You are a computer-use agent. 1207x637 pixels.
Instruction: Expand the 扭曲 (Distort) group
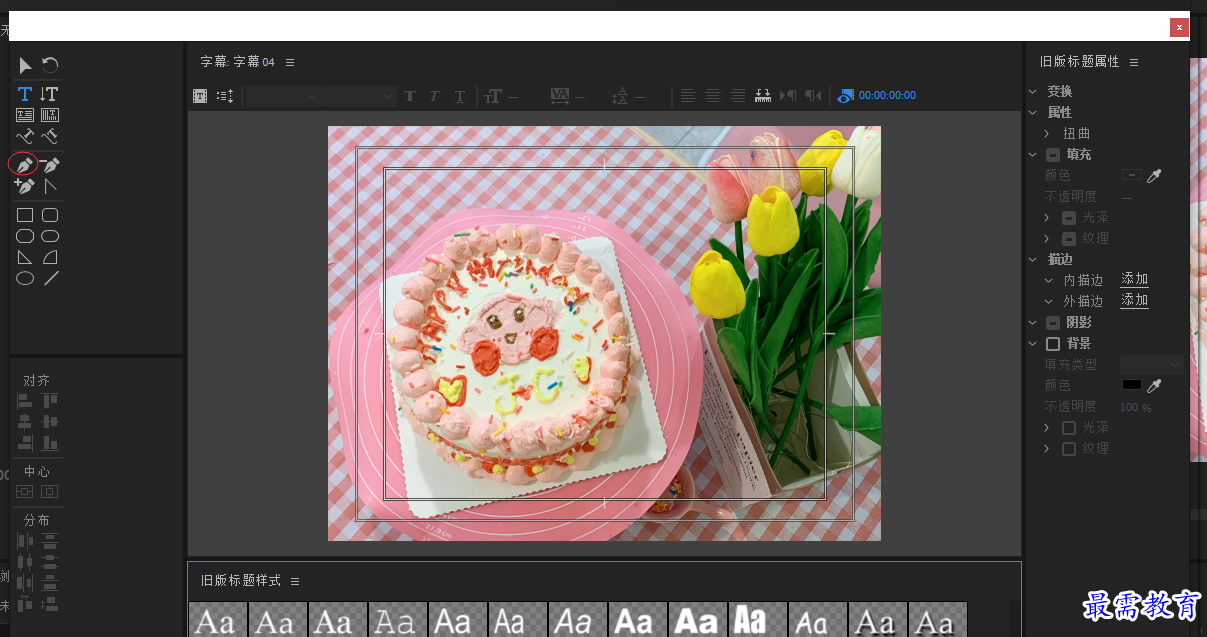(1047, 133)
